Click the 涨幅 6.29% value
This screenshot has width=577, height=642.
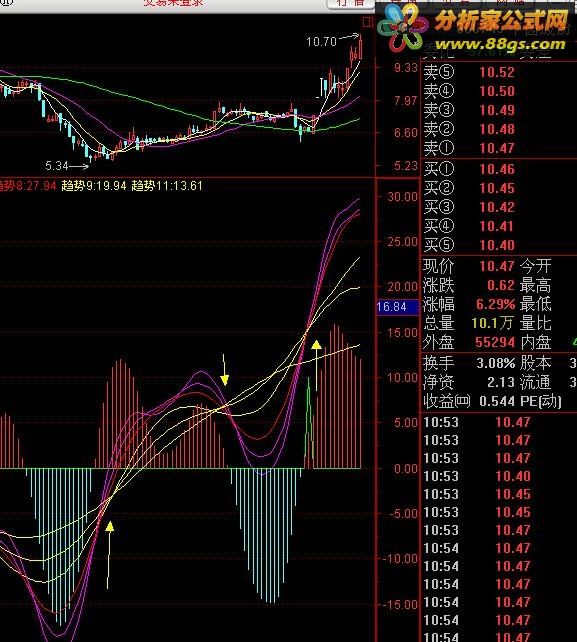click(x=496, y=304)
